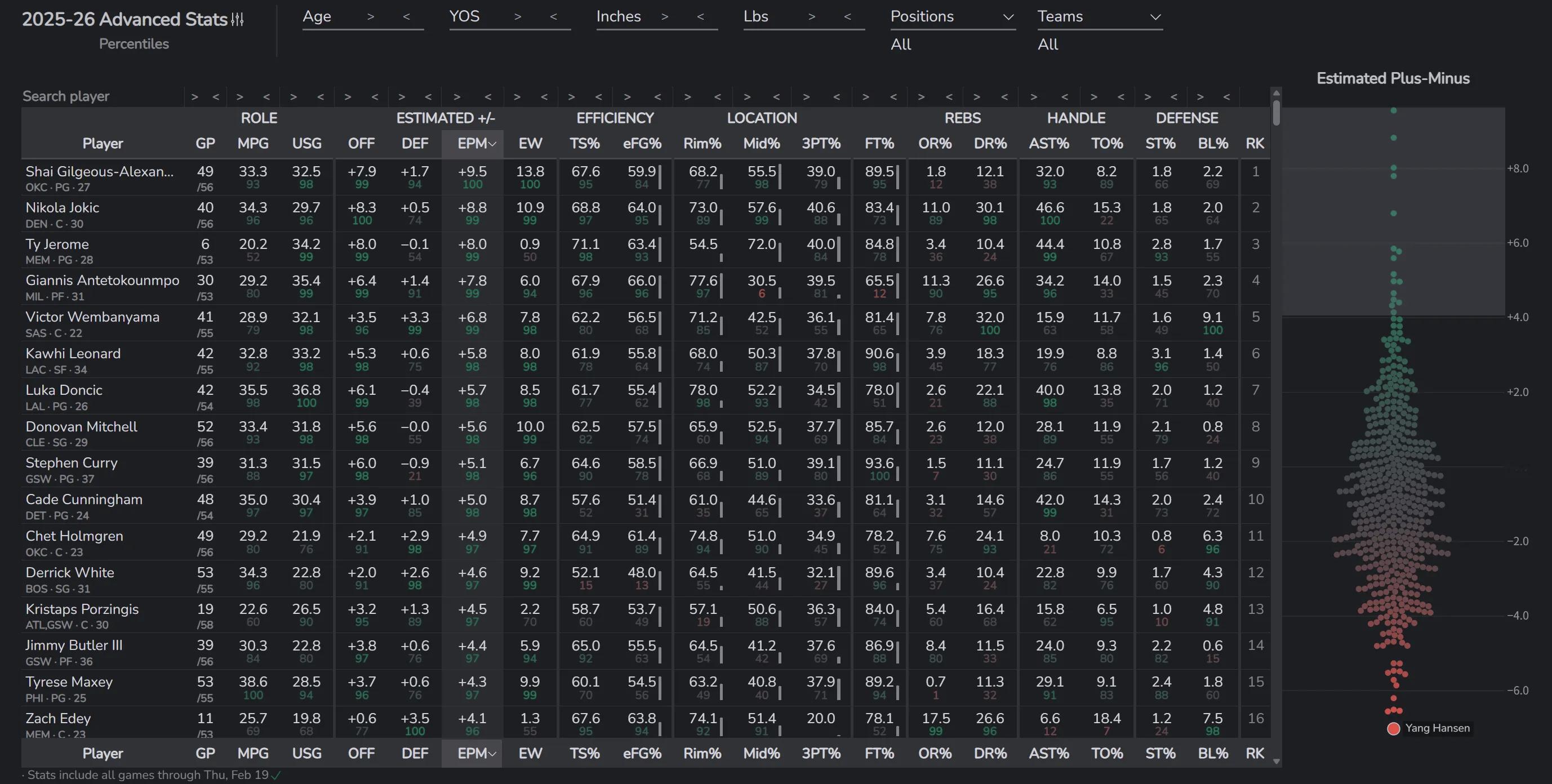This screenshot has height=784, width=1552.
Task: Sort table by AST% column header
Action: [1048, 144]
